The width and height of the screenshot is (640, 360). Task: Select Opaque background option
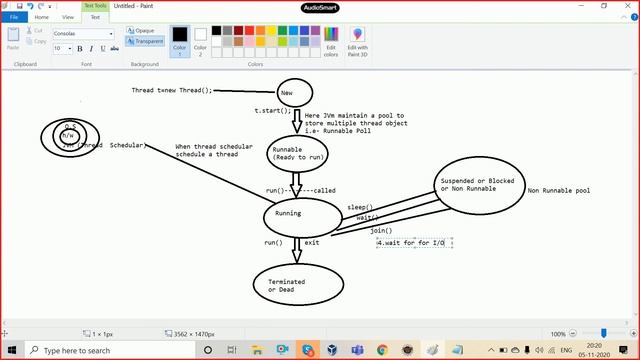pos(140,31)
